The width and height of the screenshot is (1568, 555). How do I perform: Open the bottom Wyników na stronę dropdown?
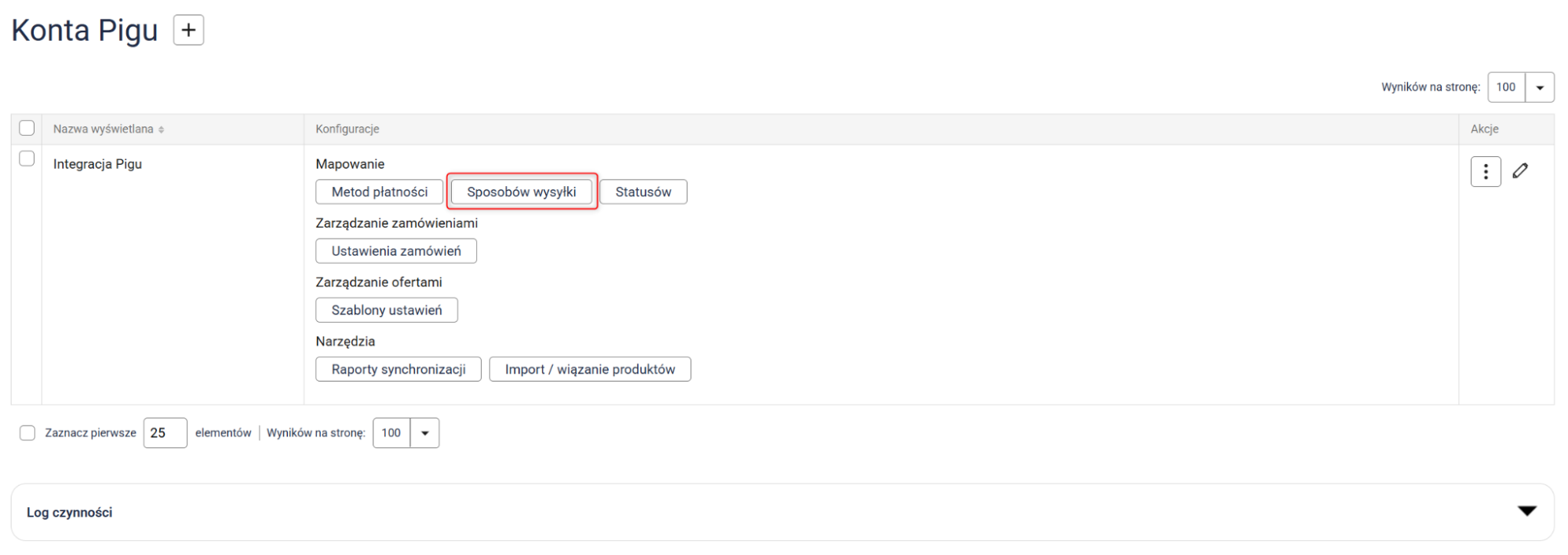coord(424,433)
